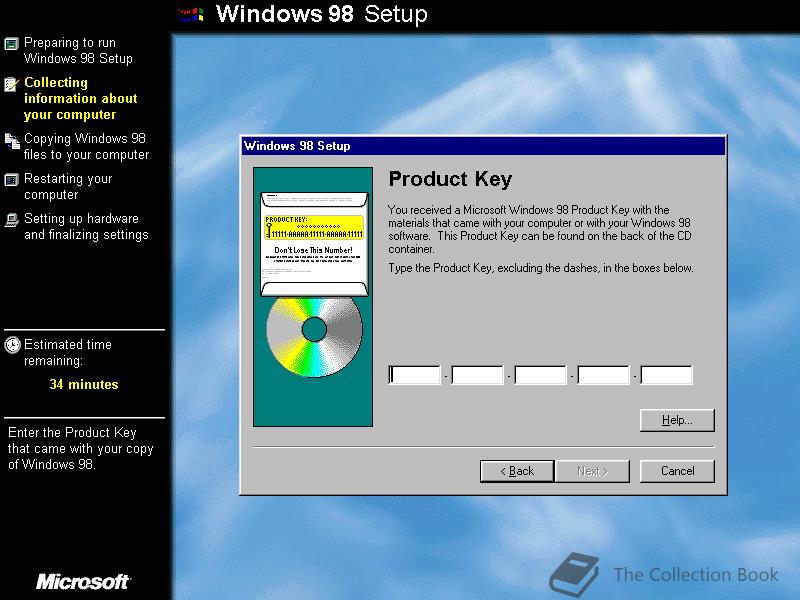Screen dimensions: 800x600
Task: Click the Estimated time clock icon
Action: (12, 345)
